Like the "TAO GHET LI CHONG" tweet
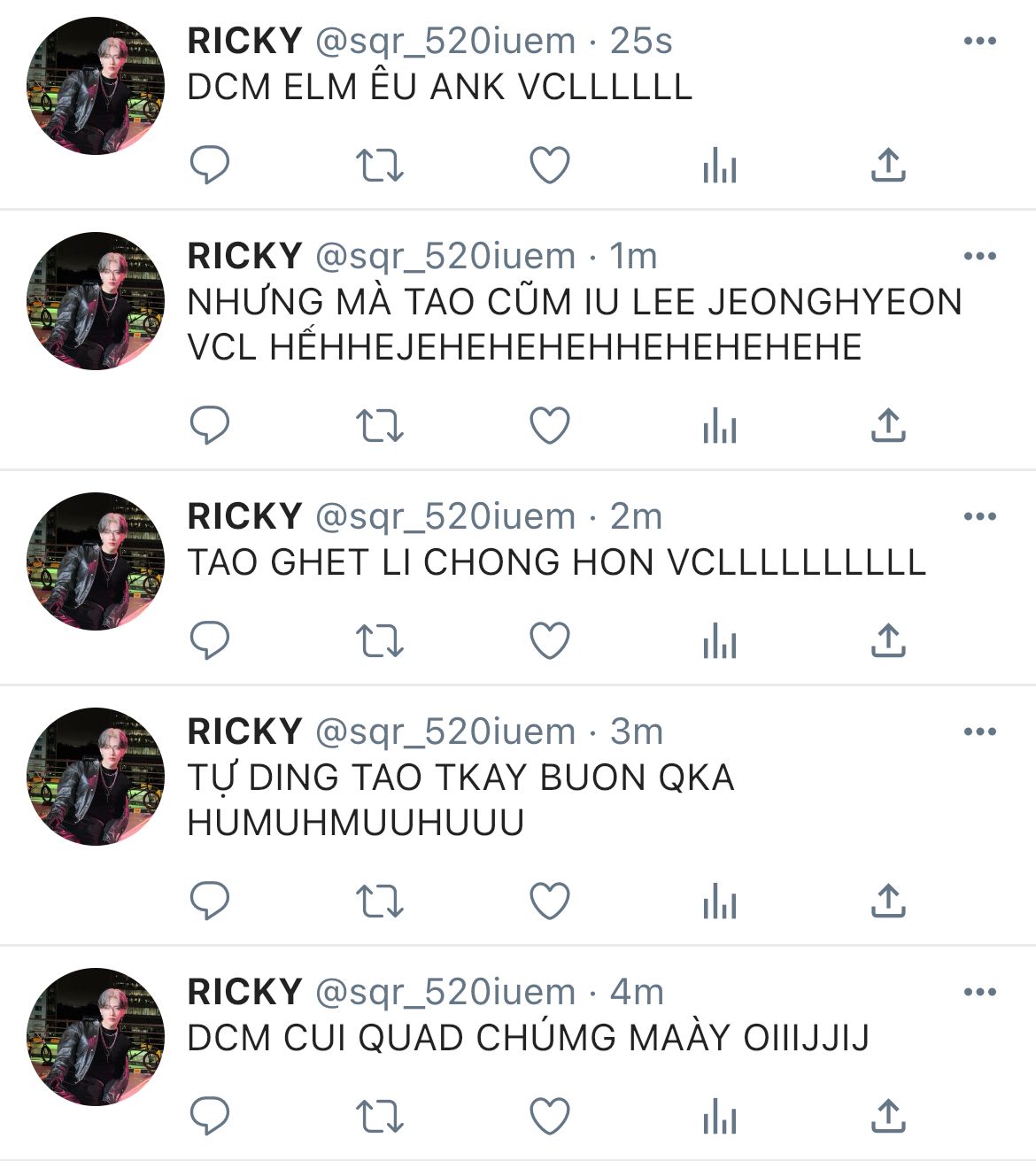The width and height of the screenshot is (1036, 1161). (x=549, y=640)
